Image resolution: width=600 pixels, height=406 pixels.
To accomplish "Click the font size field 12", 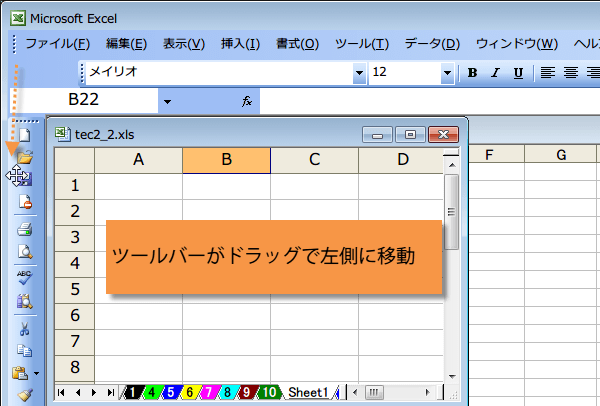I will 405,73.
